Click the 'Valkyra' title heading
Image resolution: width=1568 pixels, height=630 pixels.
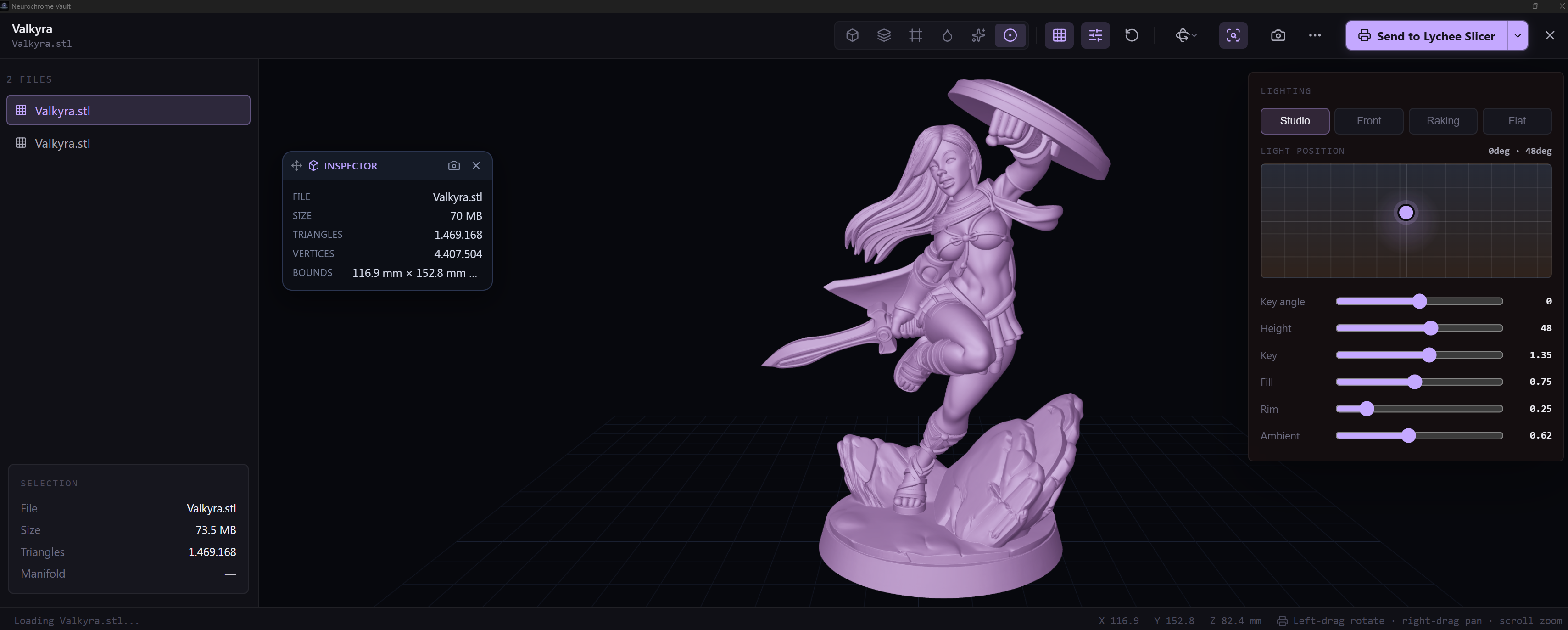[32, 28]
